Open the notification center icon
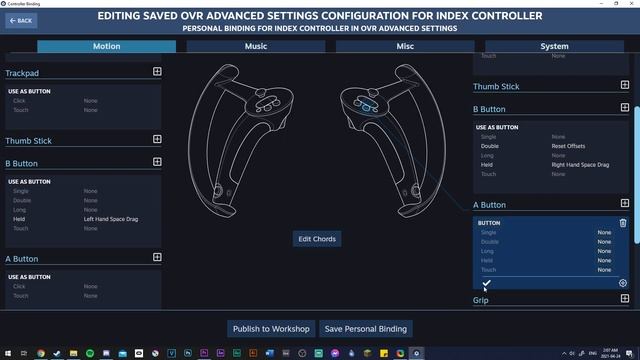Viewport: 640px width, 360px height. 629,353
